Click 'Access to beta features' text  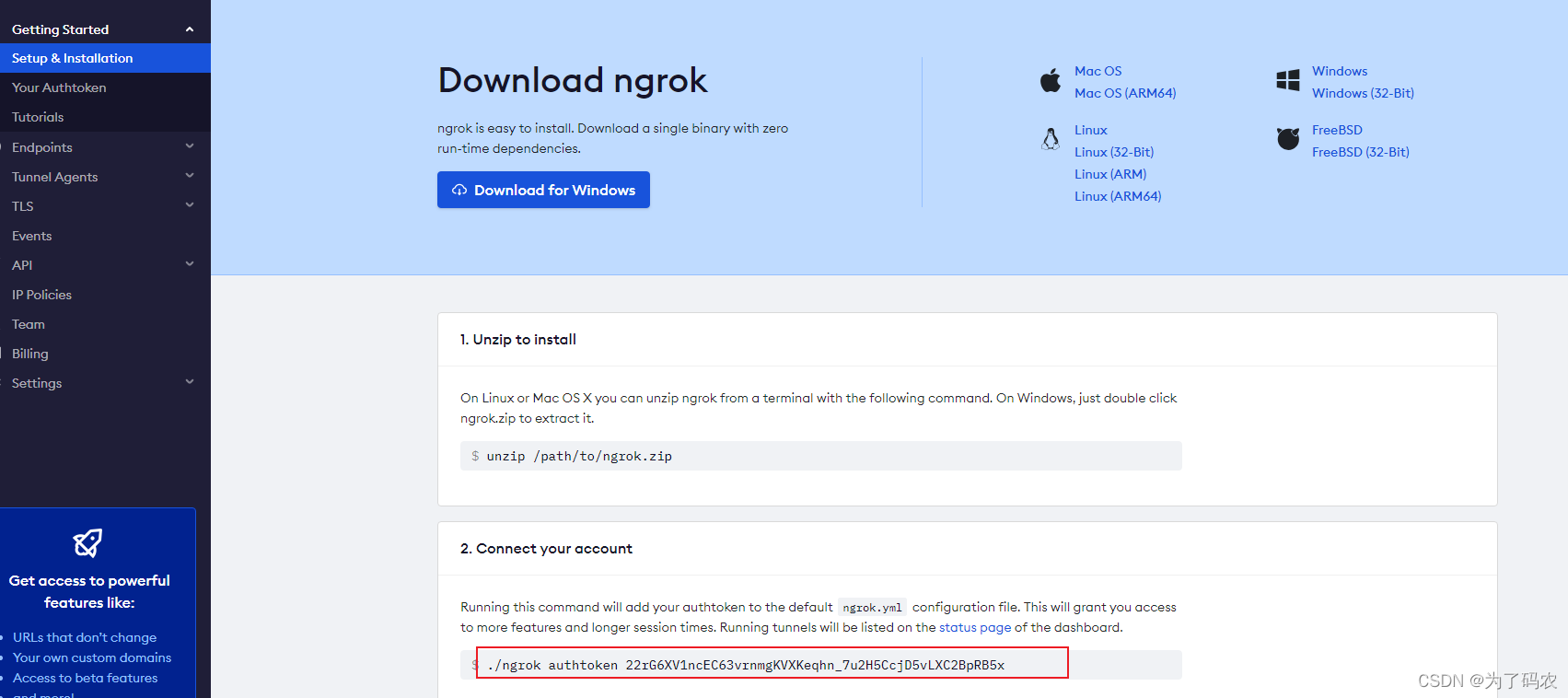click(86, 678)
